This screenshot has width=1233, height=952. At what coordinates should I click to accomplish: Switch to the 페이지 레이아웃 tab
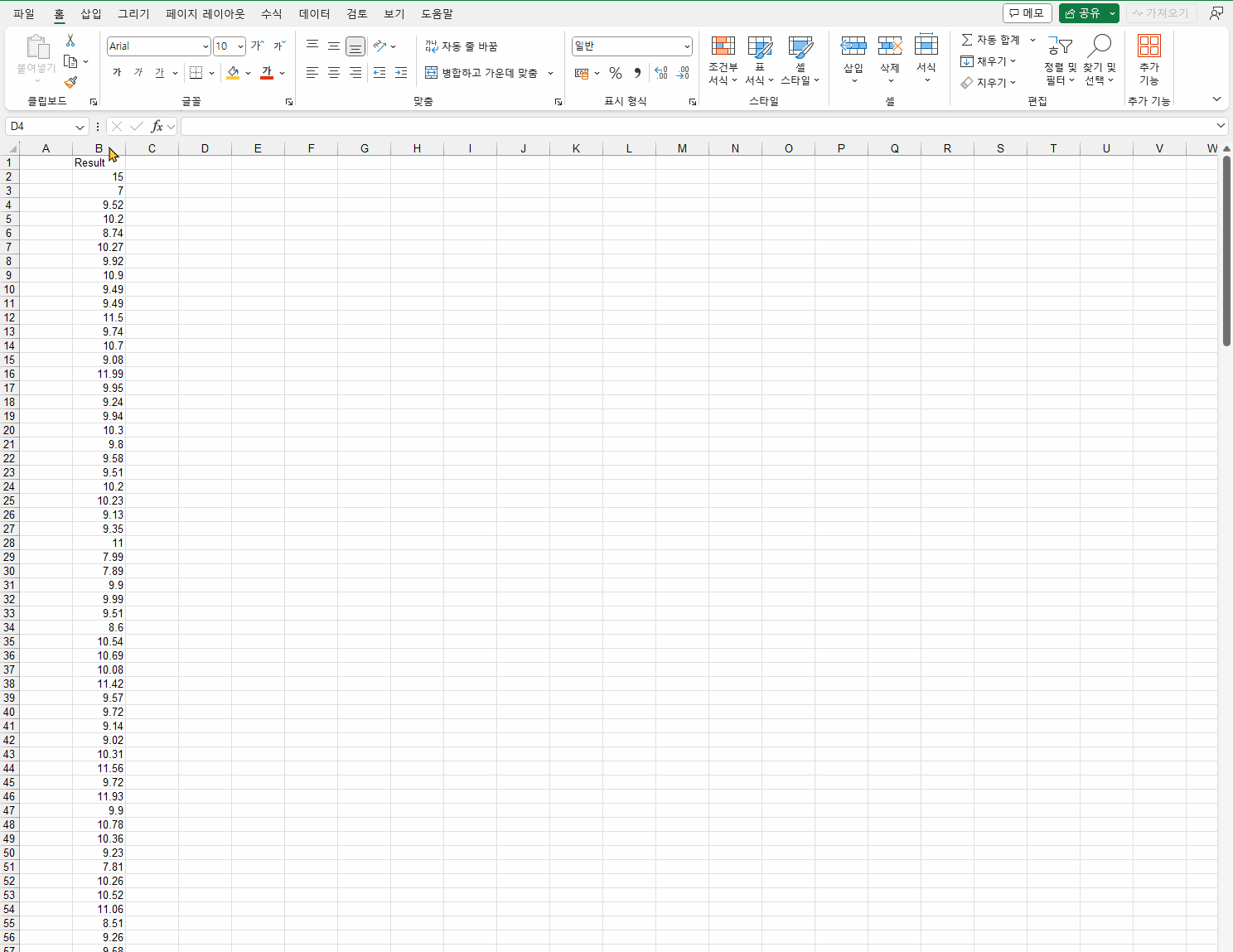tap(205, 14)
